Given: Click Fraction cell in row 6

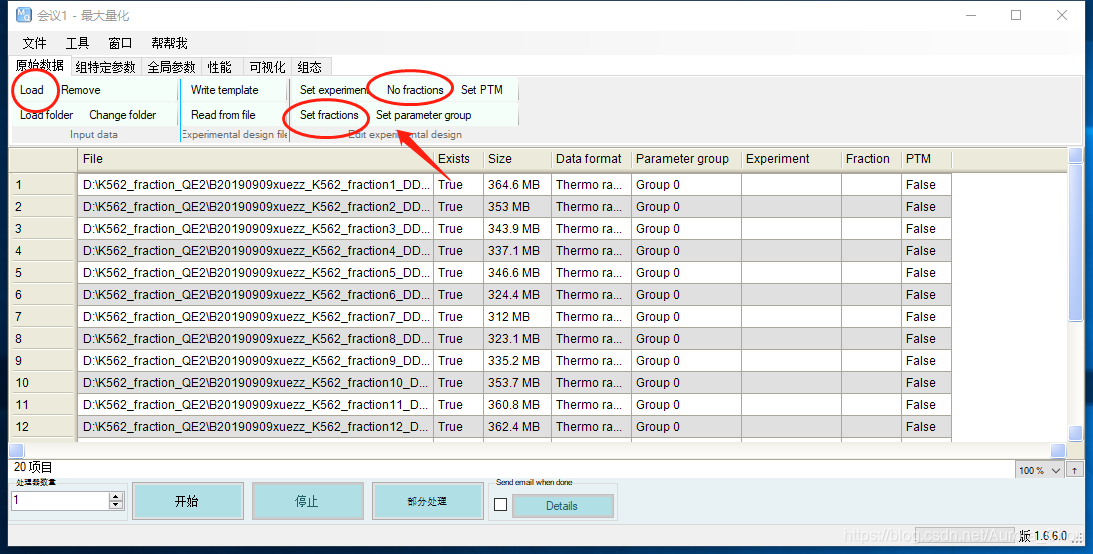Looking at the screenshot, I should [x=871, y=295].
